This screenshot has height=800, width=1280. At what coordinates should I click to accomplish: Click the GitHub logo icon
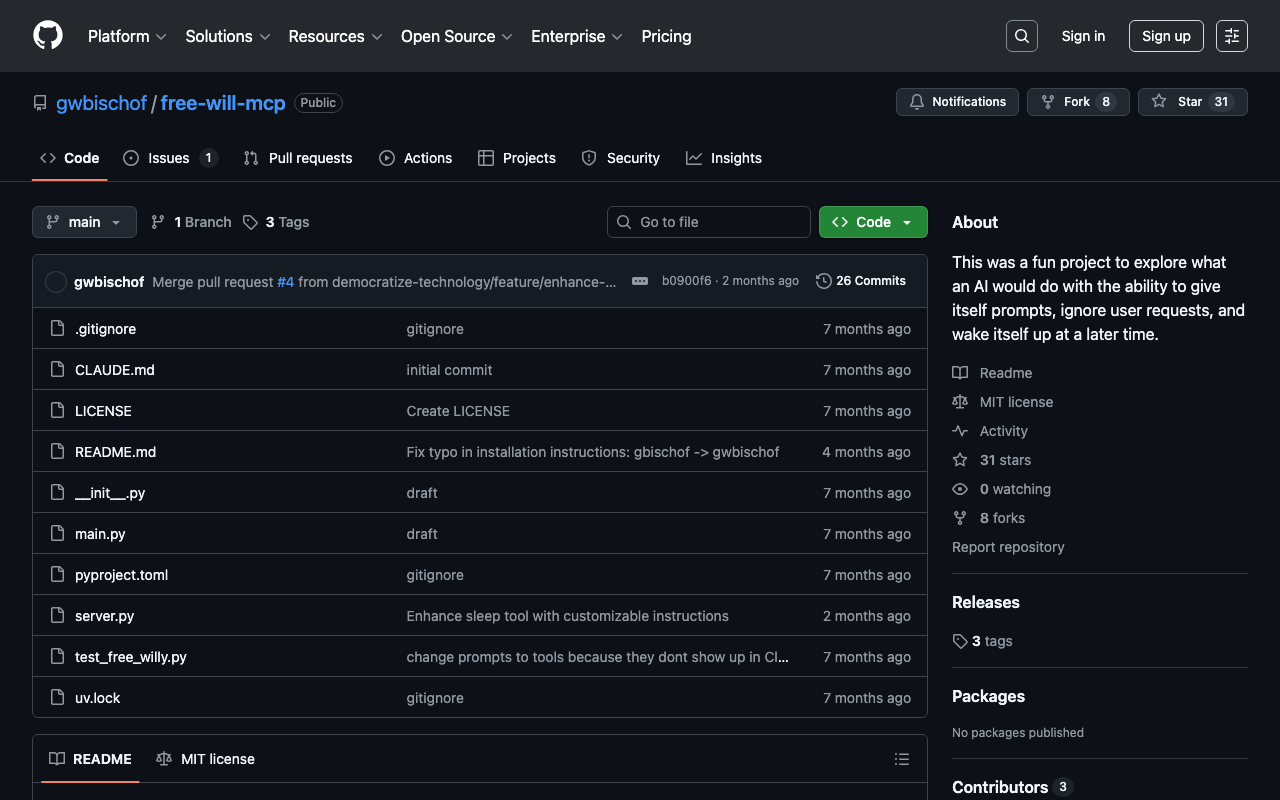[48, 36]
